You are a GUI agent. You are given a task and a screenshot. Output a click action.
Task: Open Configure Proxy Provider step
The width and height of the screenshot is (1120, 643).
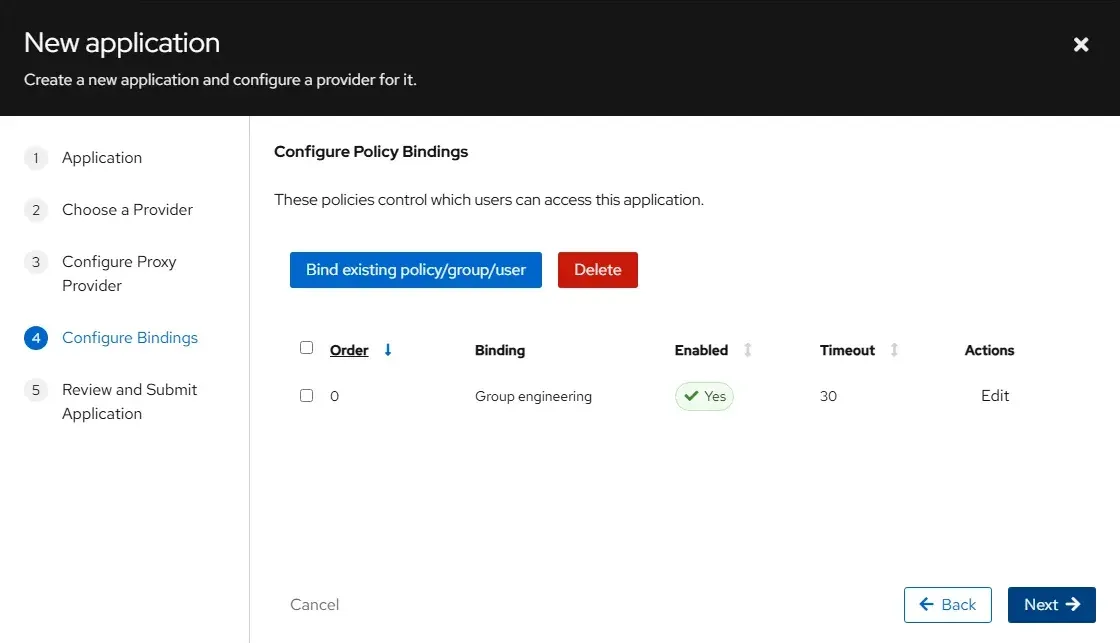pos(119,274)
